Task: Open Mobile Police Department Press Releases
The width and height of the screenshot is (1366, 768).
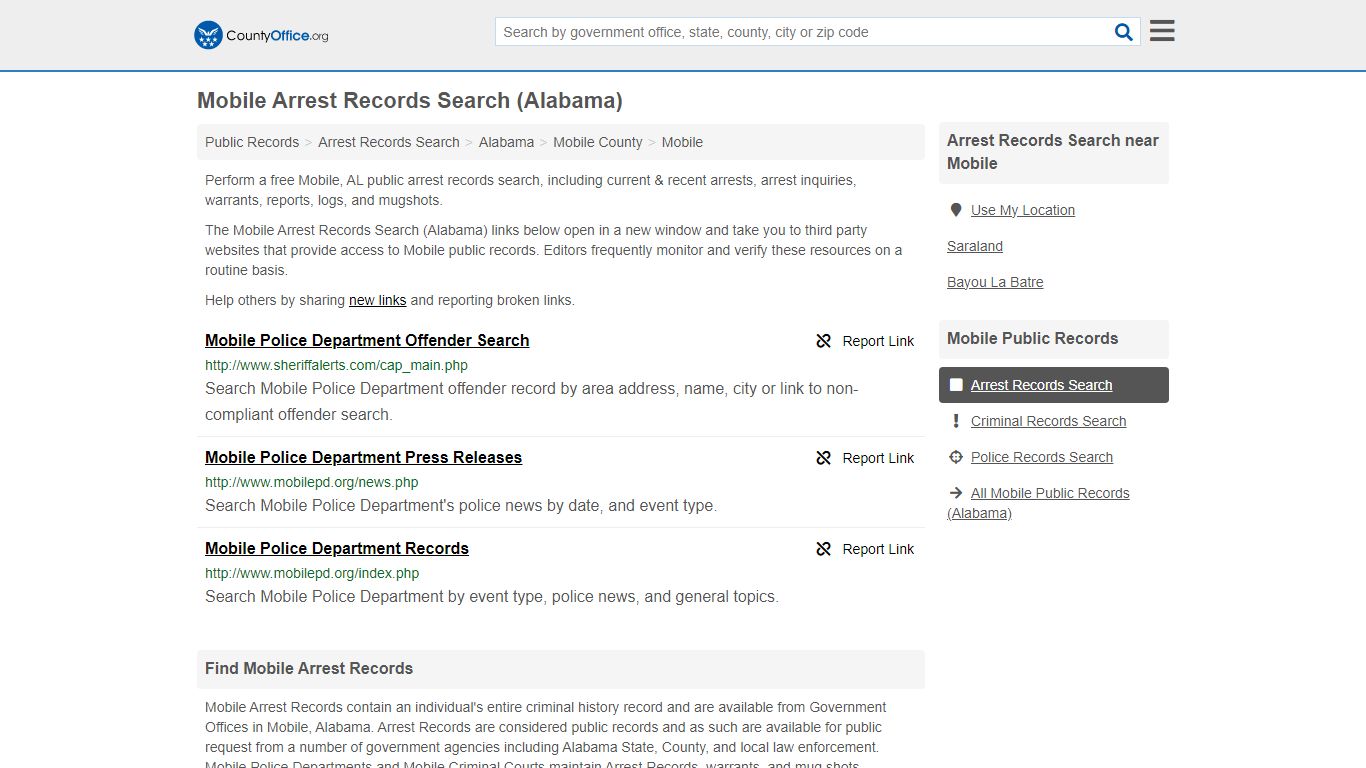Action: click(x=363, y=457)
